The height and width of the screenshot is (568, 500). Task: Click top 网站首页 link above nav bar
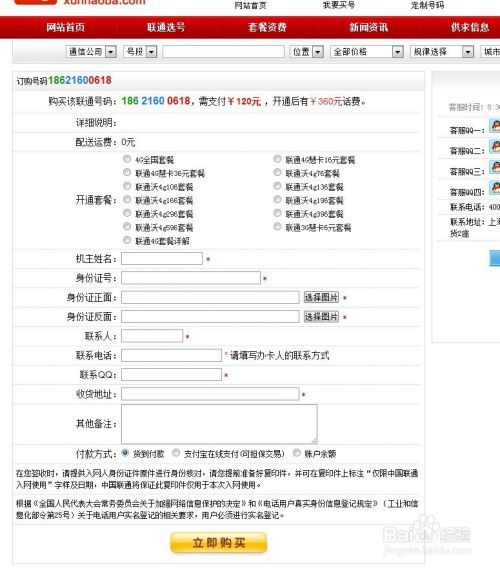point(250,5)
